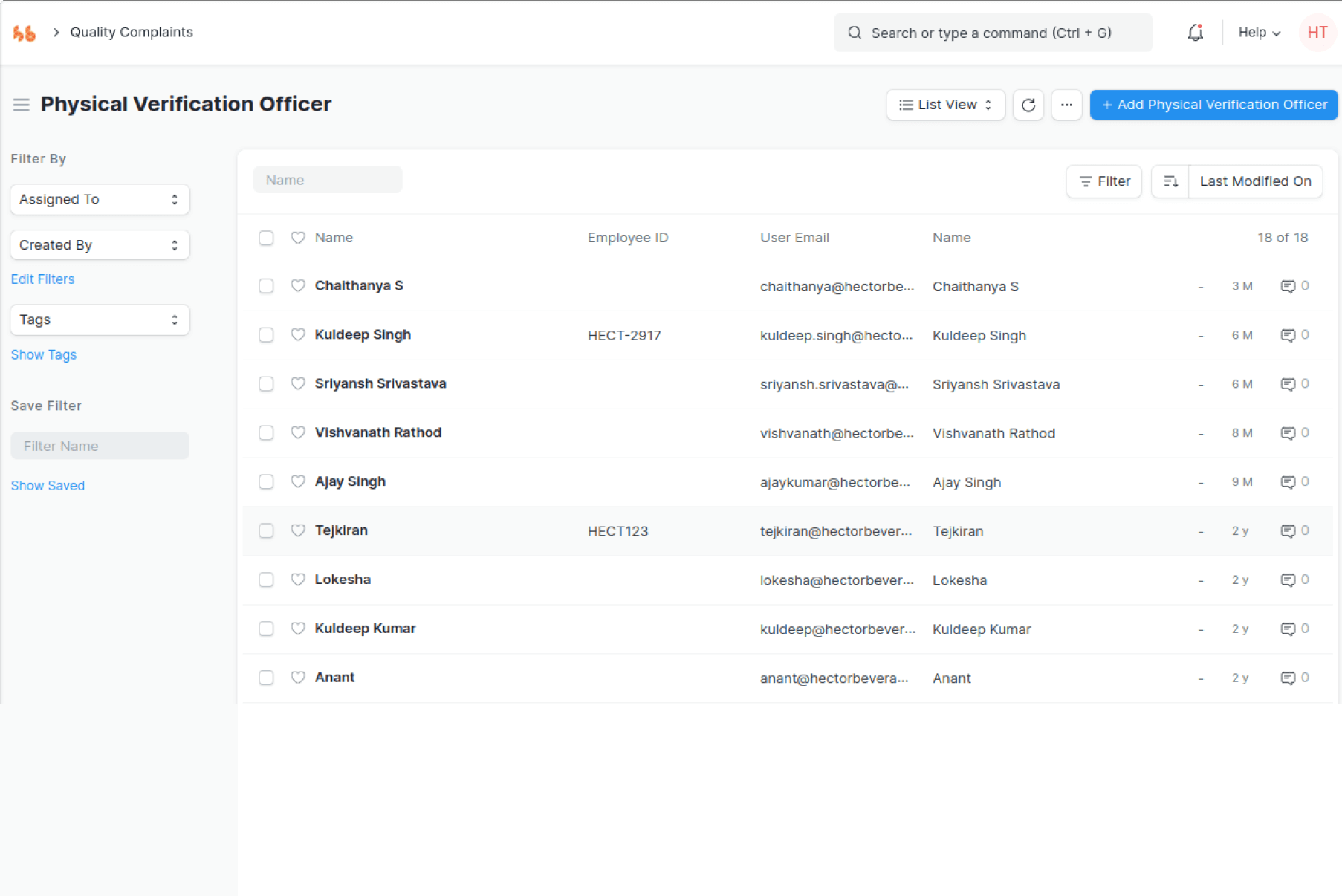Like the Kuldeep Singh row heart
The image size is (1342, 896).
coord(298,334)
